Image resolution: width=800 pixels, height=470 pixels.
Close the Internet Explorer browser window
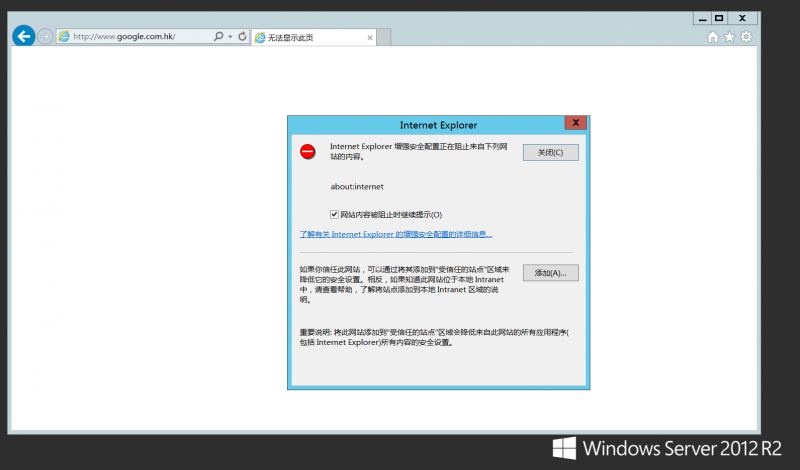click(x=742, y=18)
